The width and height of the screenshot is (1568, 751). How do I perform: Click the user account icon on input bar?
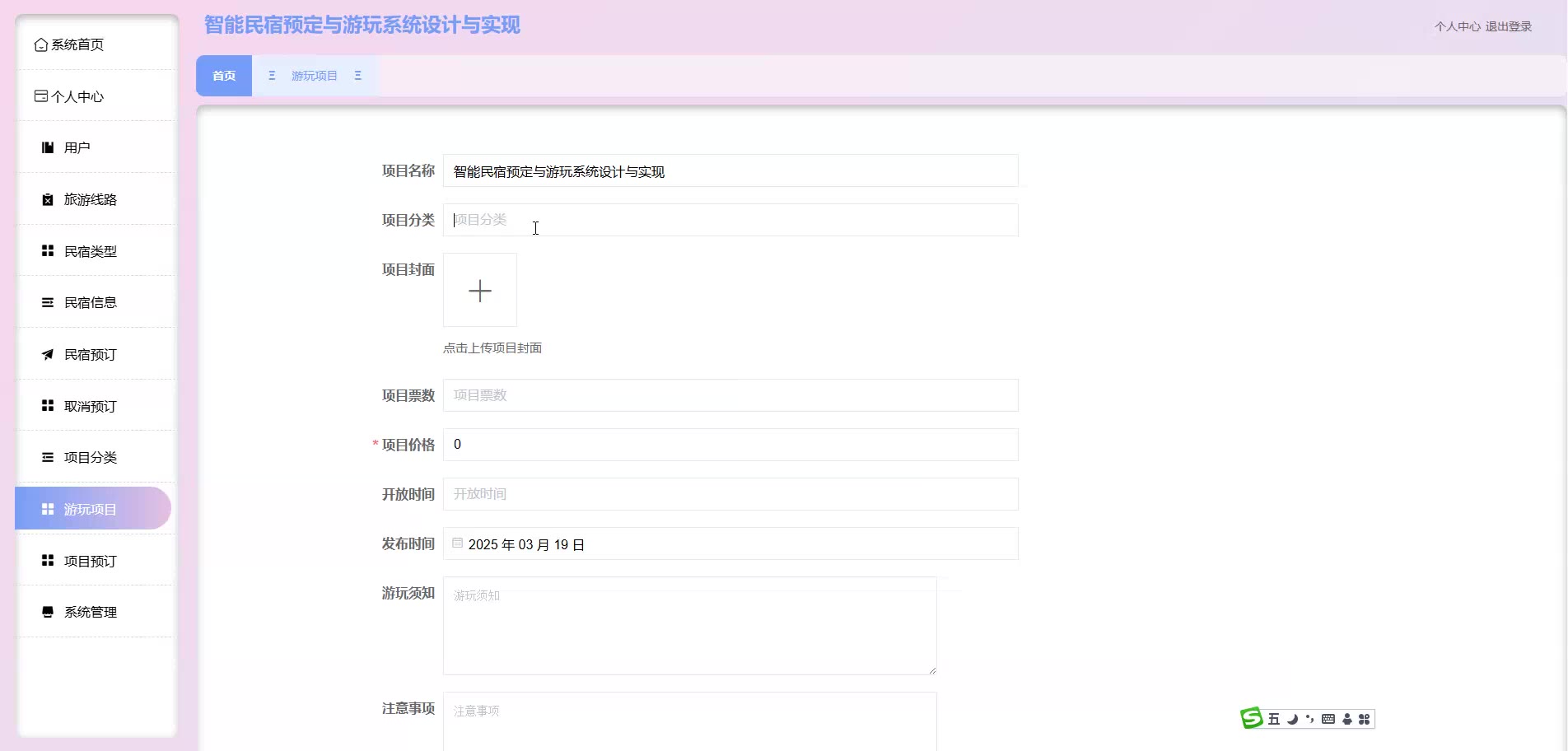tap(1347, 719)
